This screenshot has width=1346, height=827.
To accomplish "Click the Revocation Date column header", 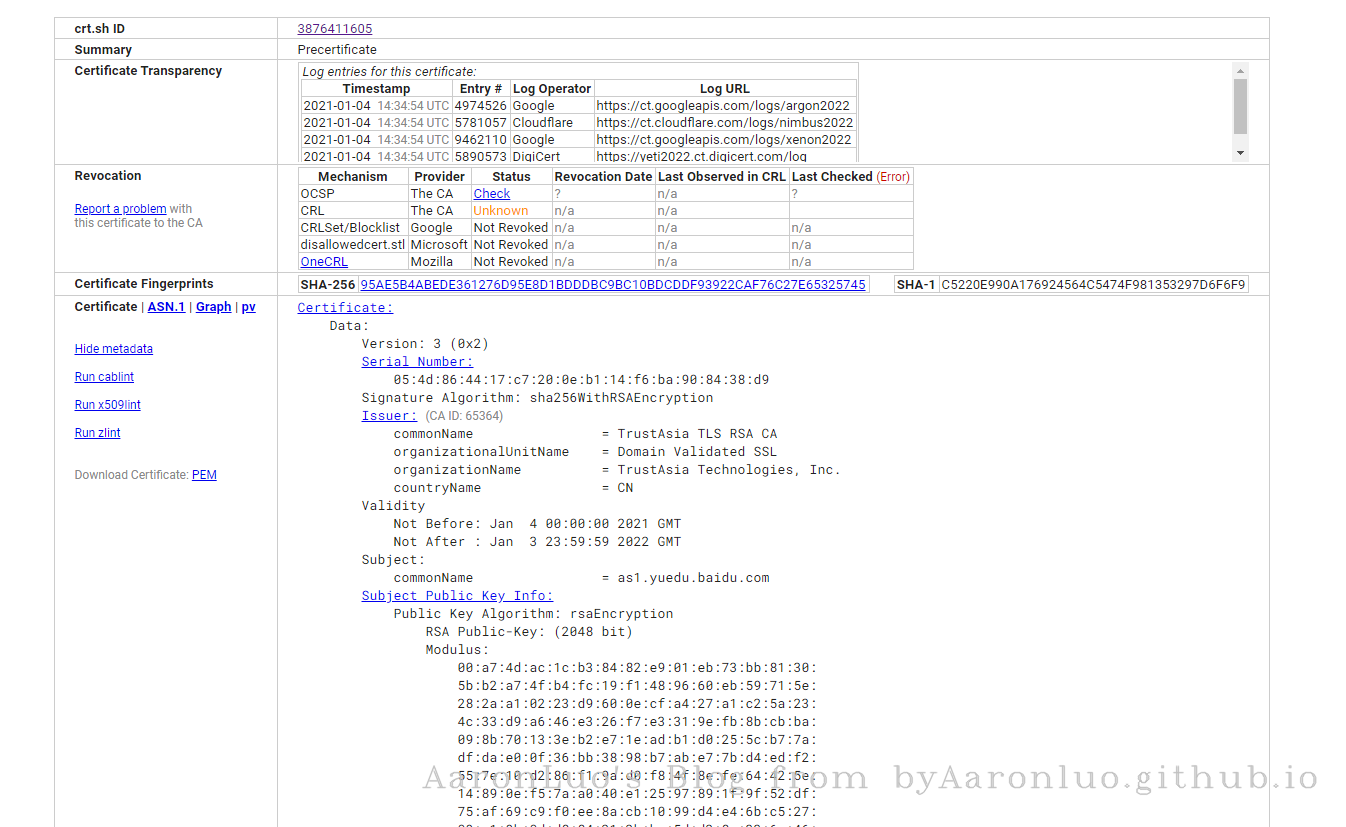I will coord(604,177).
